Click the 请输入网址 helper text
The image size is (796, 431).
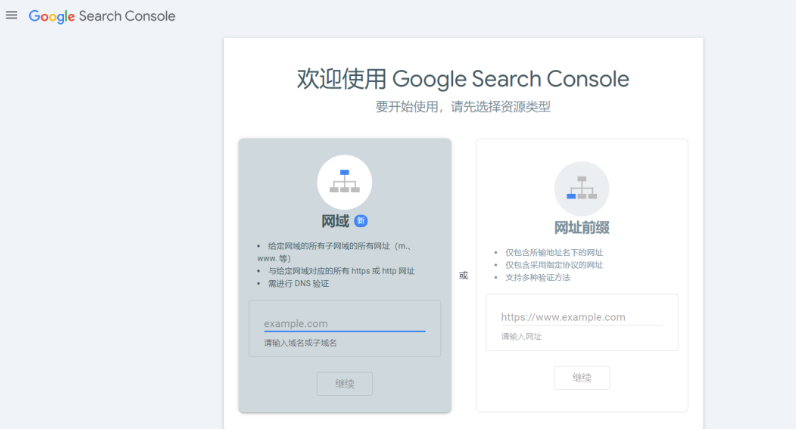pos(521,337)
